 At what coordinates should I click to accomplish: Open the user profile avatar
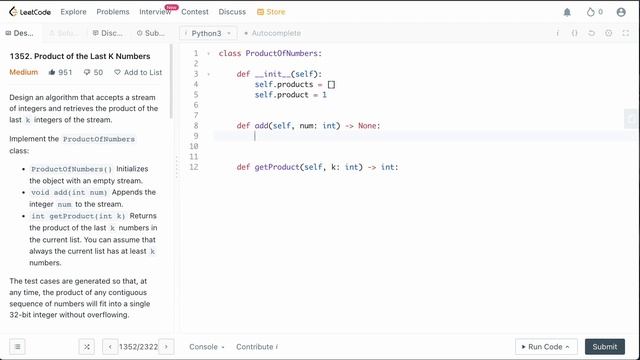point(621,12)
